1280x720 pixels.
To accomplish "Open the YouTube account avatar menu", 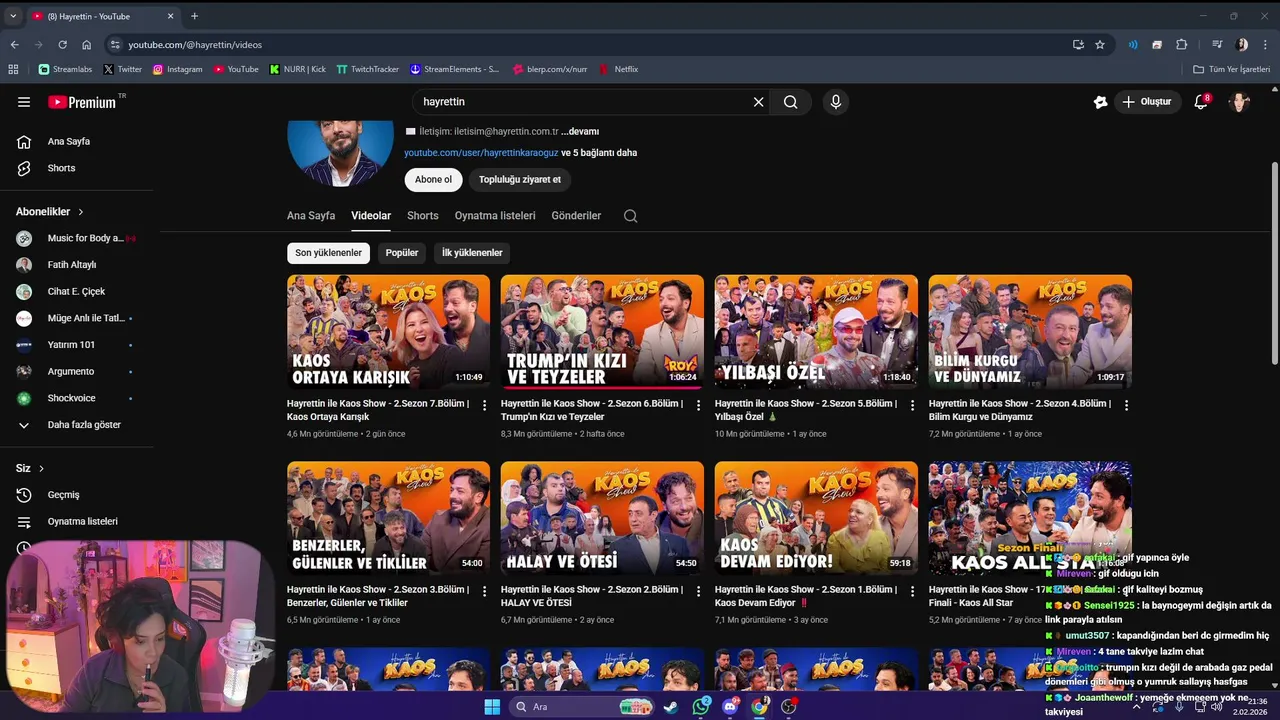I will (1240, 102).
